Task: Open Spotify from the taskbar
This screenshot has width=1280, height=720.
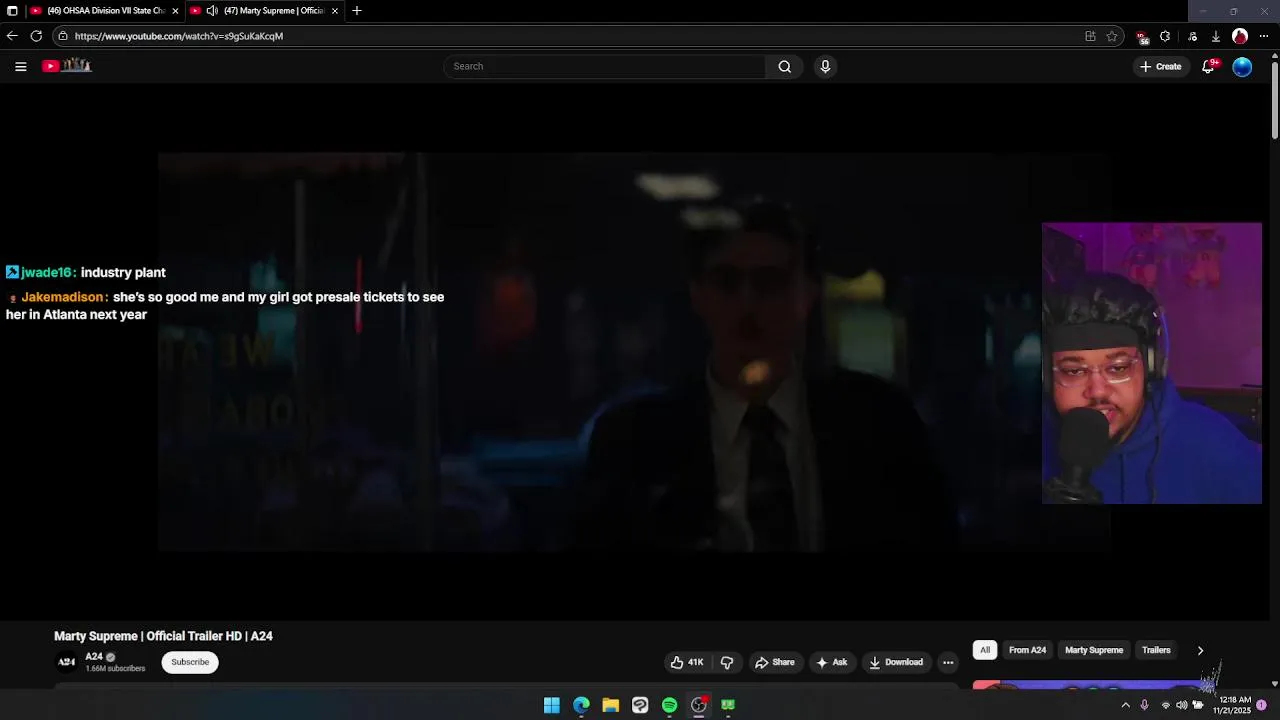Action: point(669,705)
